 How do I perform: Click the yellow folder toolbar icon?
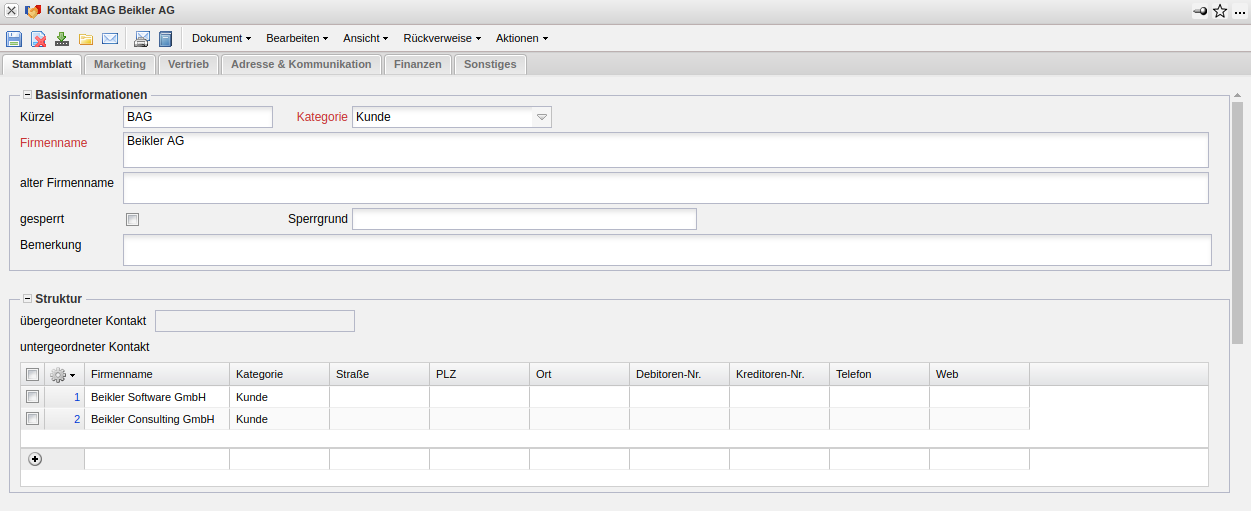[x=86, y=39]
